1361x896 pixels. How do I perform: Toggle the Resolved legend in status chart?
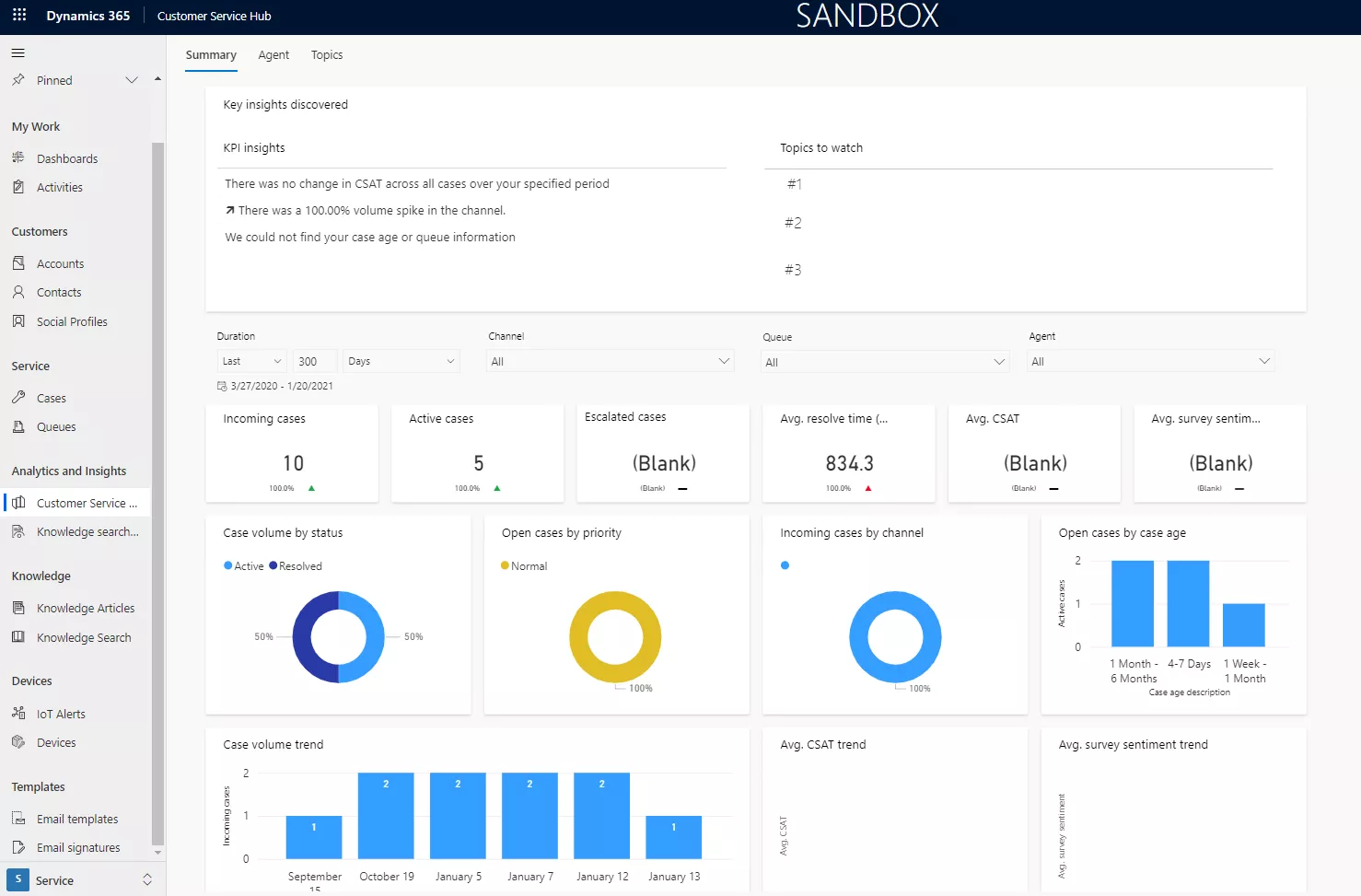296,566
